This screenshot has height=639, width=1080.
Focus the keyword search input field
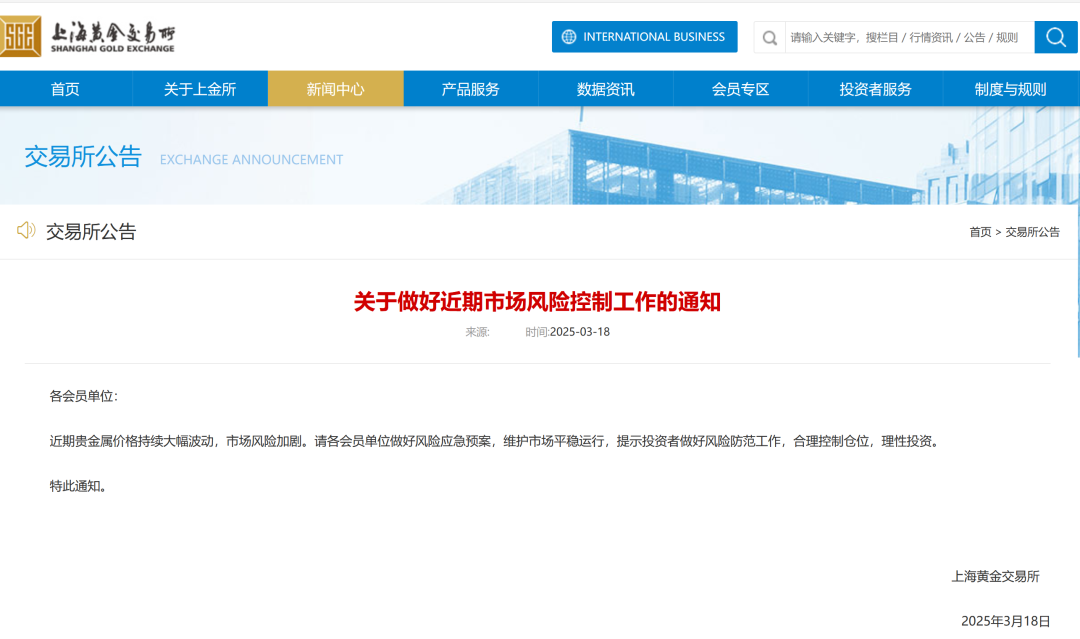click(909, 37)
